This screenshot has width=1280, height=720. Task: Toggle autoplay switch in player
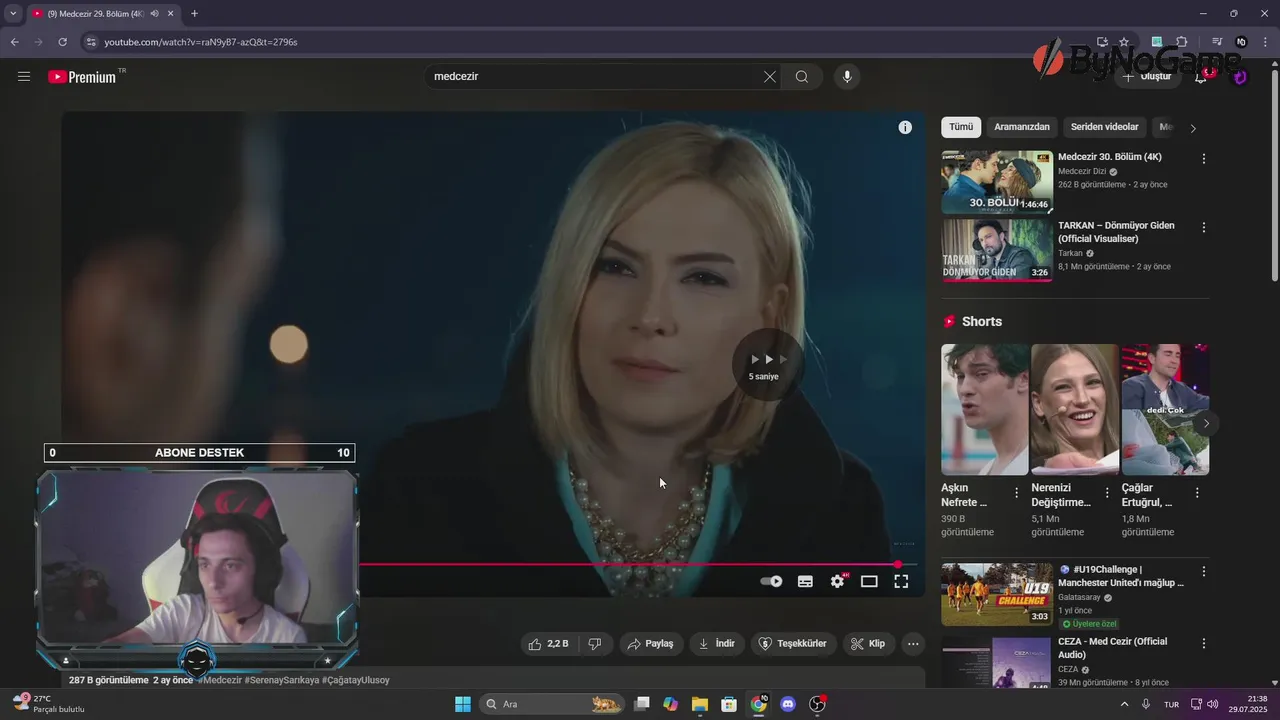[x=771, y=581]
